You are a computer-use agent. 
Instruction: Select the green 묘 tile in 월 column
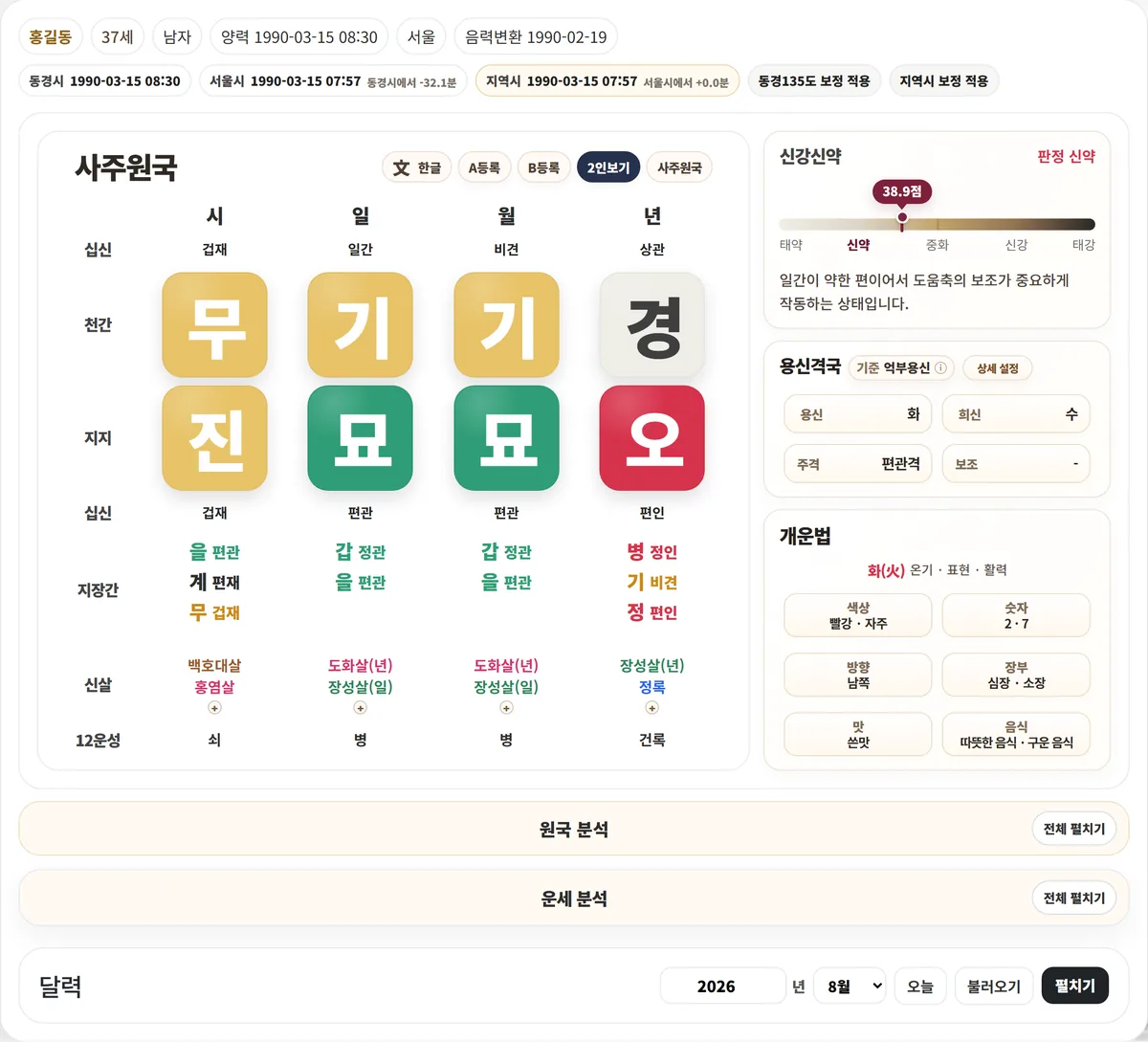[506, 437]
